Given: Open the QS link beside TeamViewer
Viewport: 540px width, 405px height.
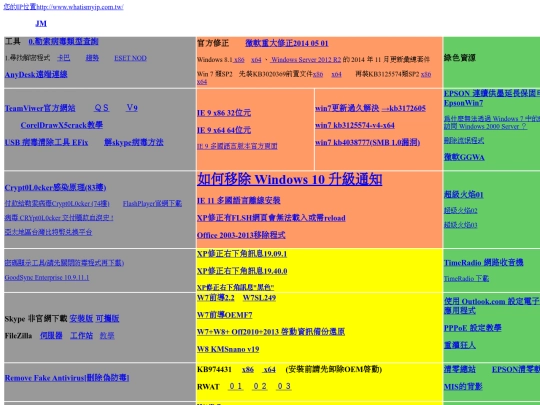Looking at the screenshot, I should coord(102,108).
